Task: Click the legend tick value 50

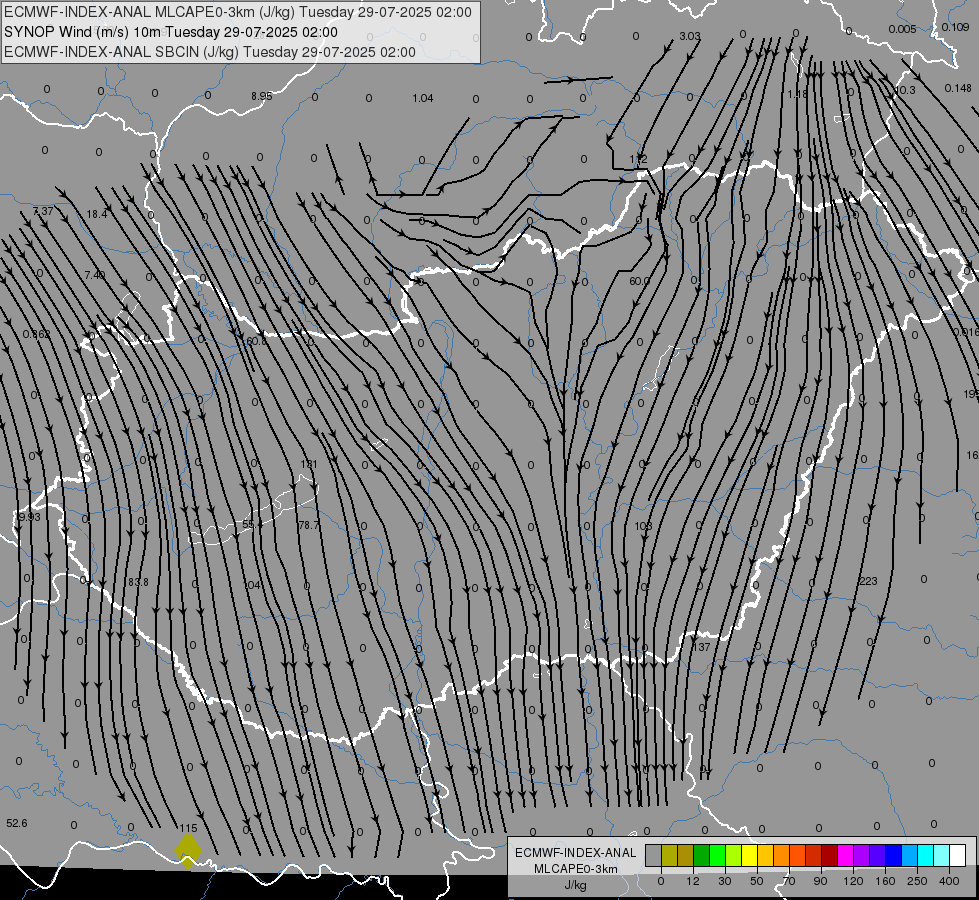Action: pos(757,881)
